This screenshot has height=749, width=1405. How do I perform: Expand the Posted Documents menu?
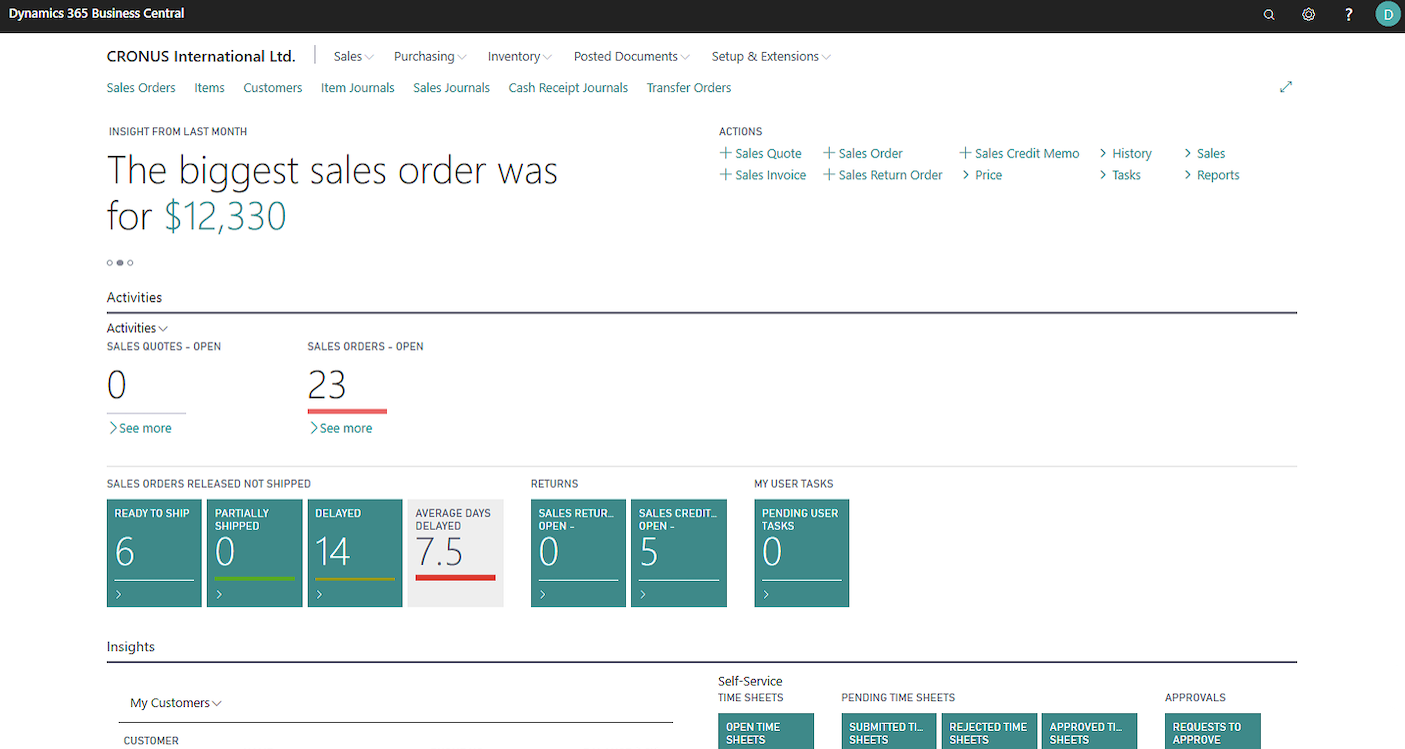(x=632, y=57)
